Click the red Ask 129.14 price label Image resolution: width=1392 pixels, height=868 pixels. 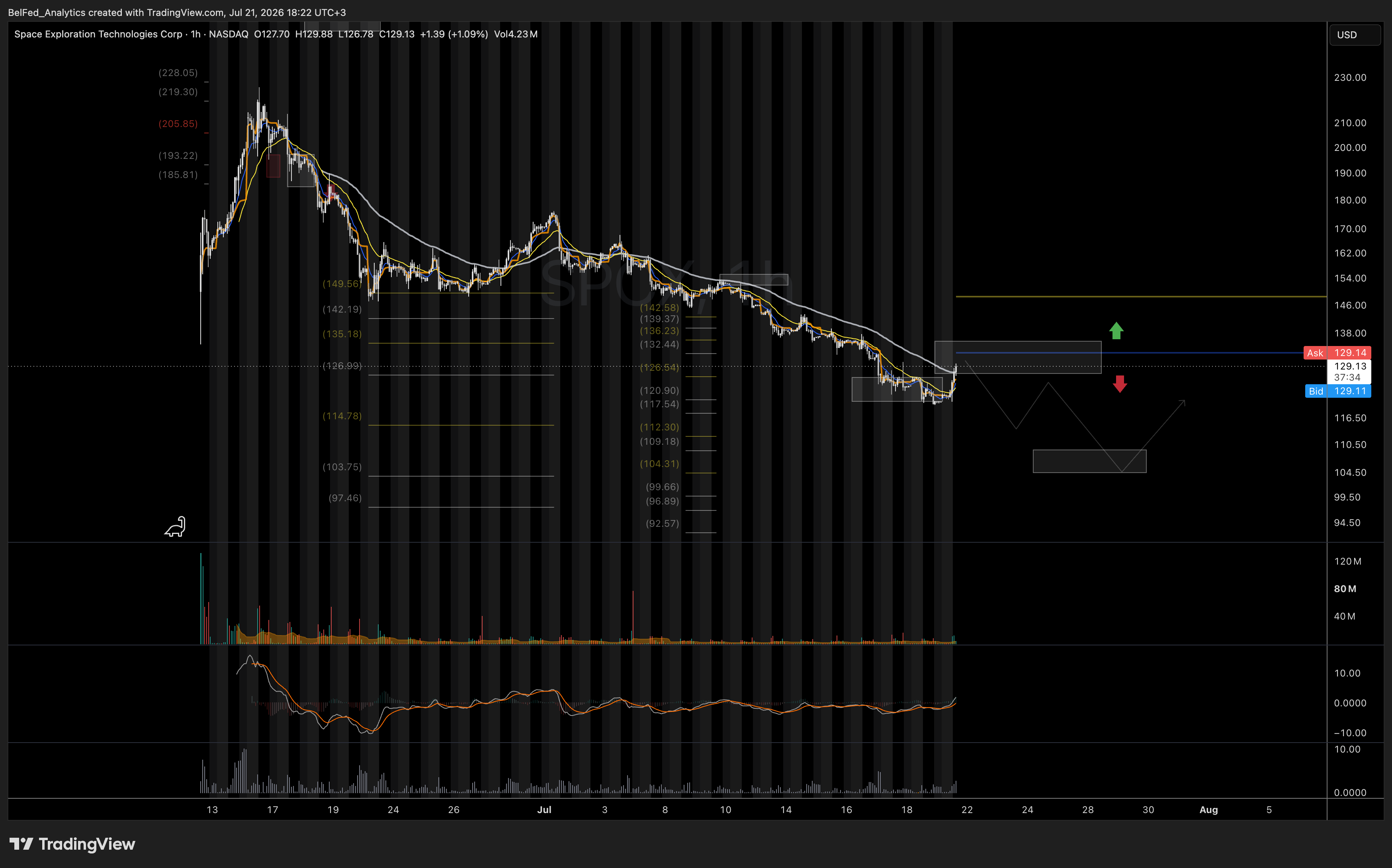click(x=1337, y=353)
